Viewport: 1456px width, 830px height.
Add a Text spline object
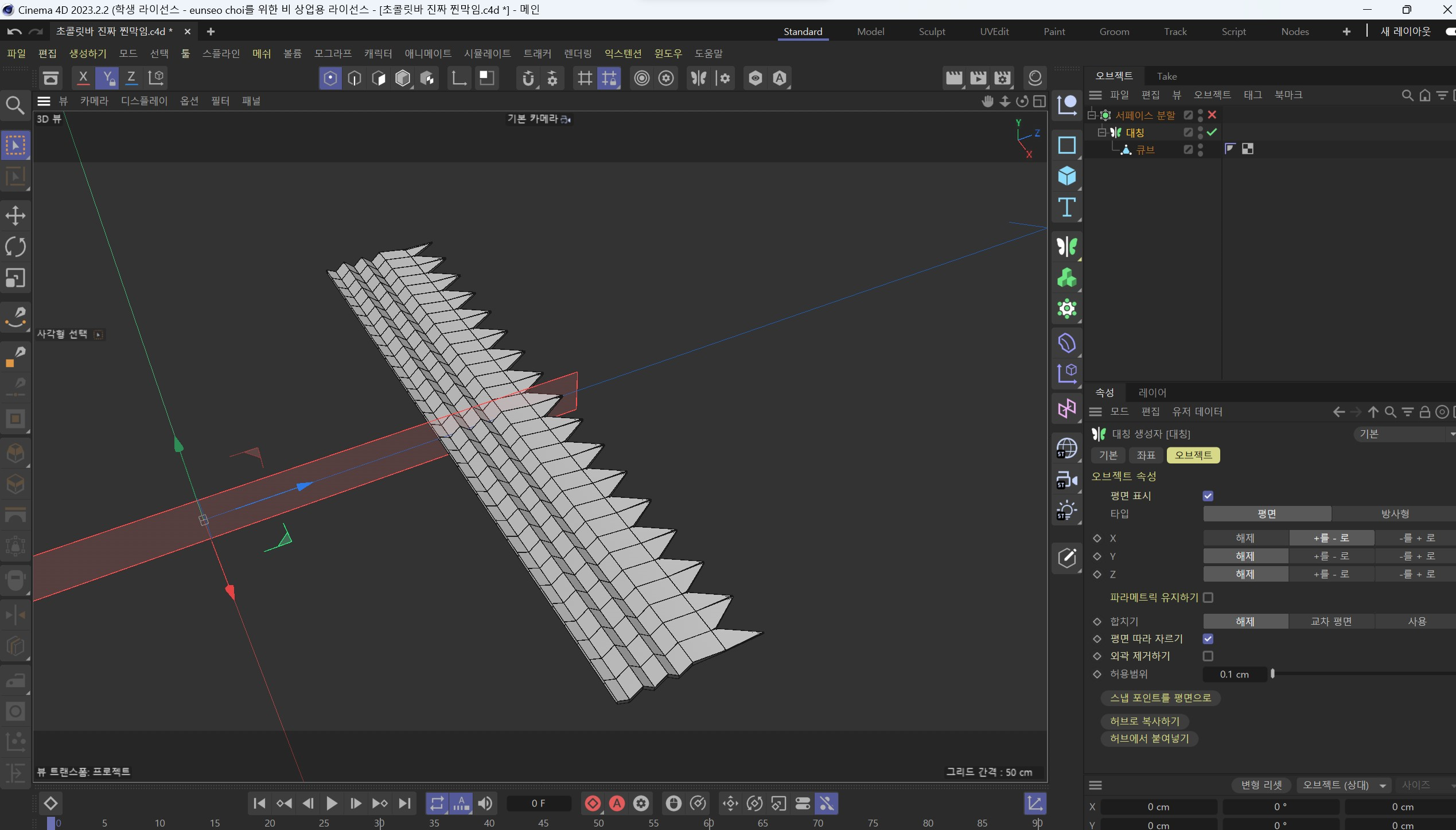(x=1066, y=207)
